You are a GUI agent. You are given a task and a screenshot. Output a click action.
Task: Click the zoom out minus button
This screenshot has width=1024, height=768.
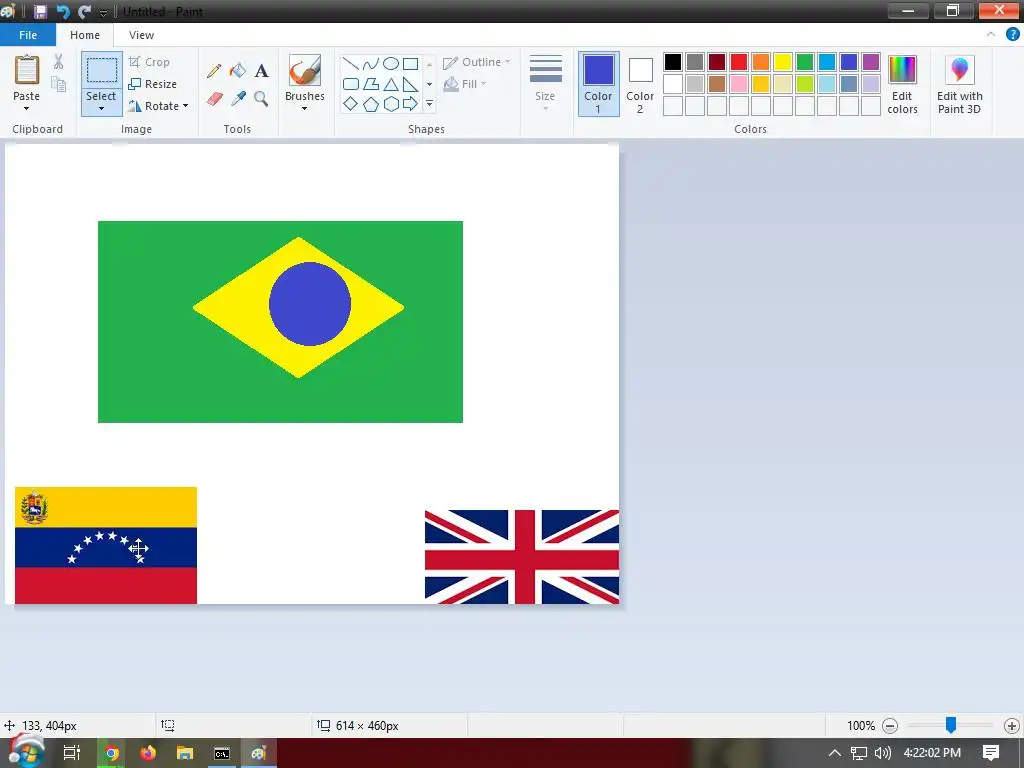pos(889,726)
